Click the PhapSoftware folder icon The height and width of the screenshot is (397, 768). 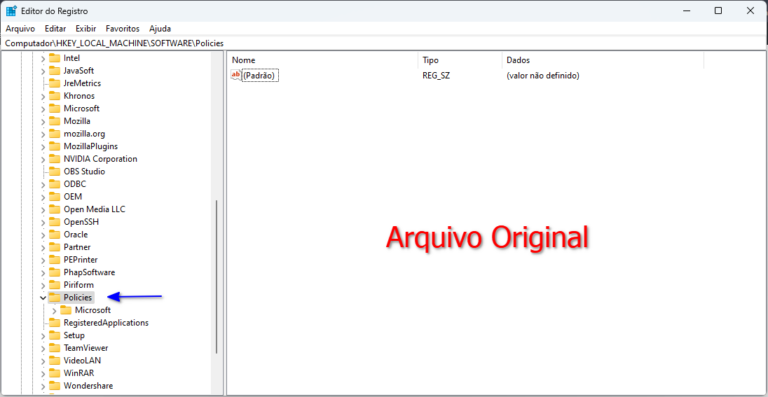point(54,272)
